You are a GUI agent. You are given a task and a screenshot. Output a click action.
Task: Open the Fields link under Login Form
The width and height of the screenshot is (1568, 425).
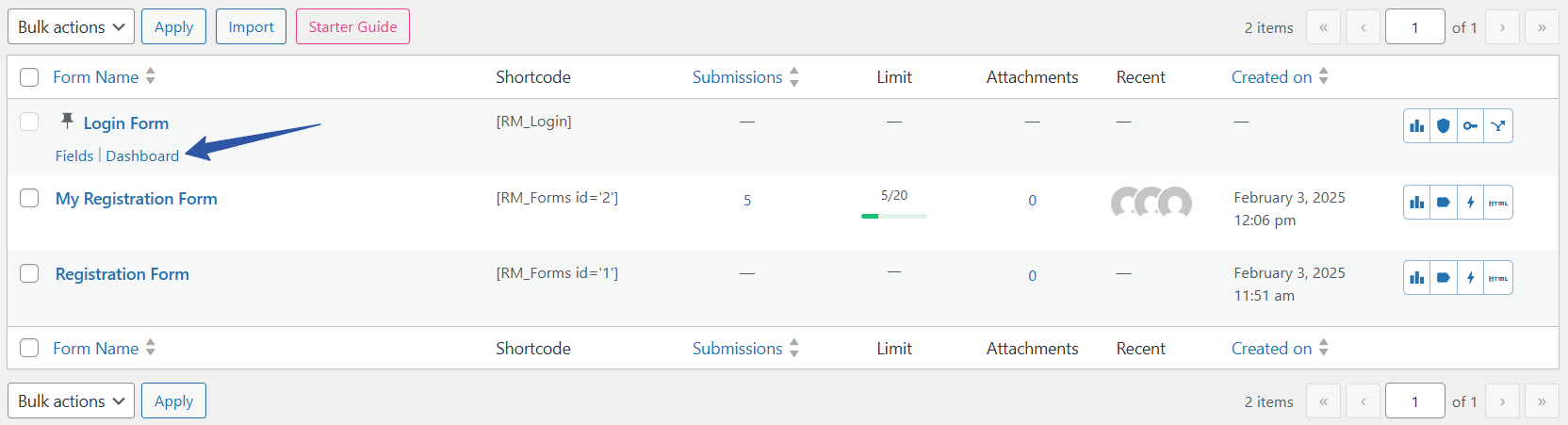coord(74,155)
